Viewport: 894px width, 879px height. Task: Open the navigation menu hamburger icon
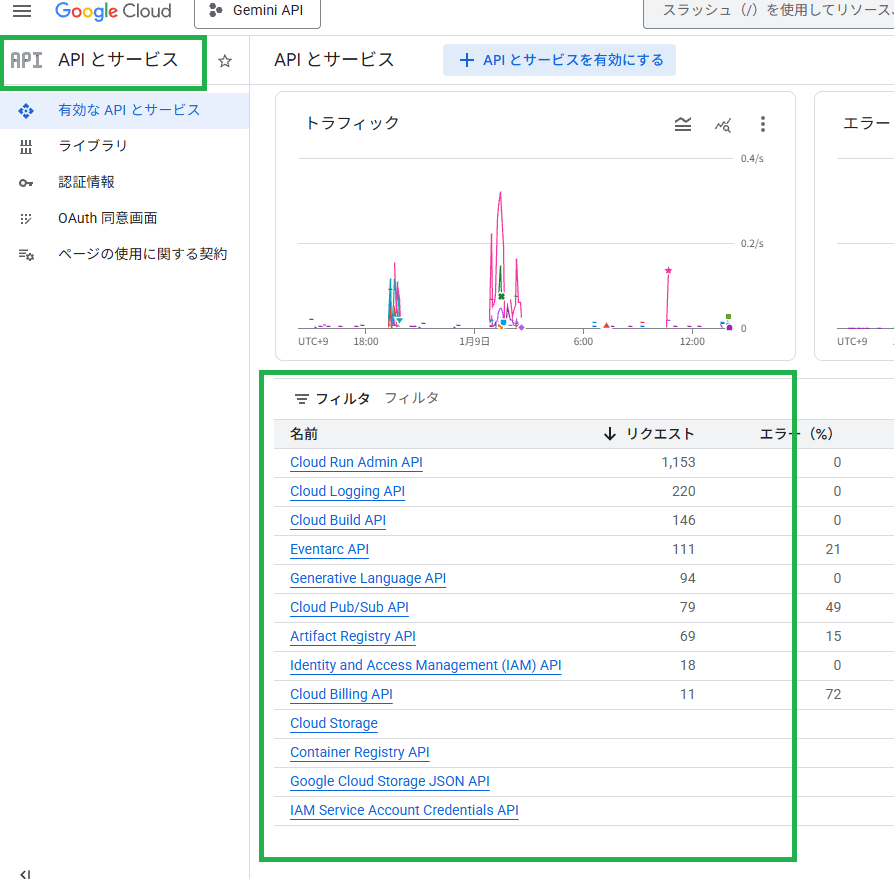coord(22,12)
